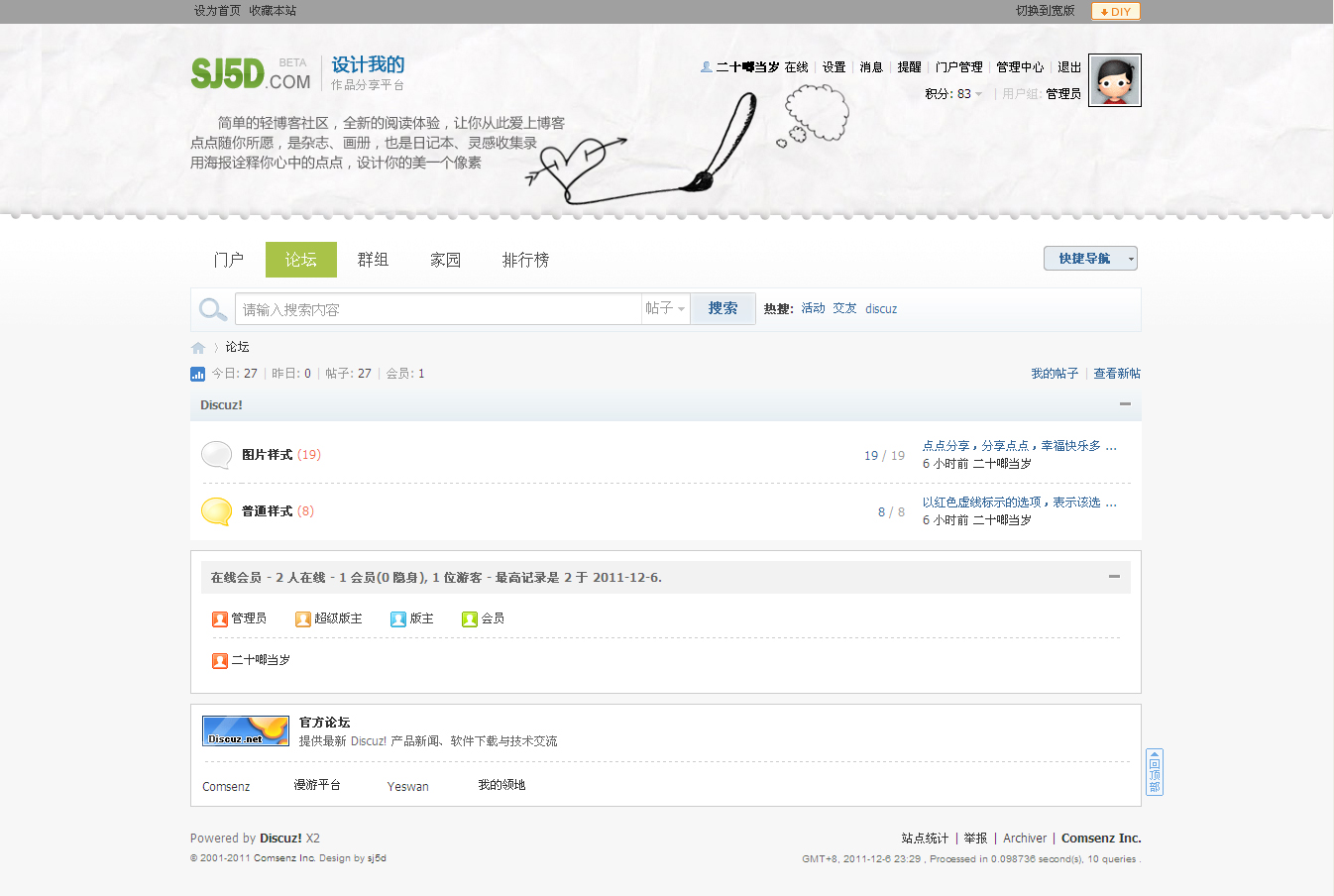Click the 管理员 legend icon
This screenshot has width=1334, height=896.
pyautogui.click(x=220, y=619)
